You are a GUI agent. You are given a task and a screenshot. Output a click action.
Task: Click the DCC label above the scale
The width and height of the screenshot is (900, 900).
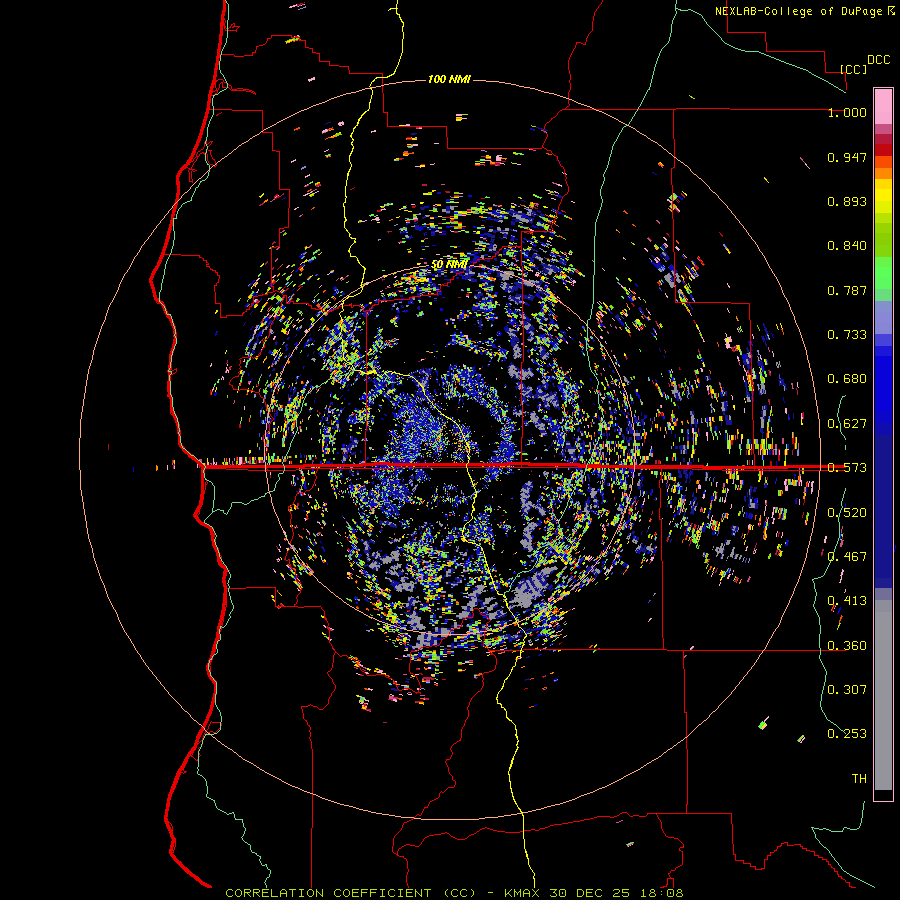point(879,60)
